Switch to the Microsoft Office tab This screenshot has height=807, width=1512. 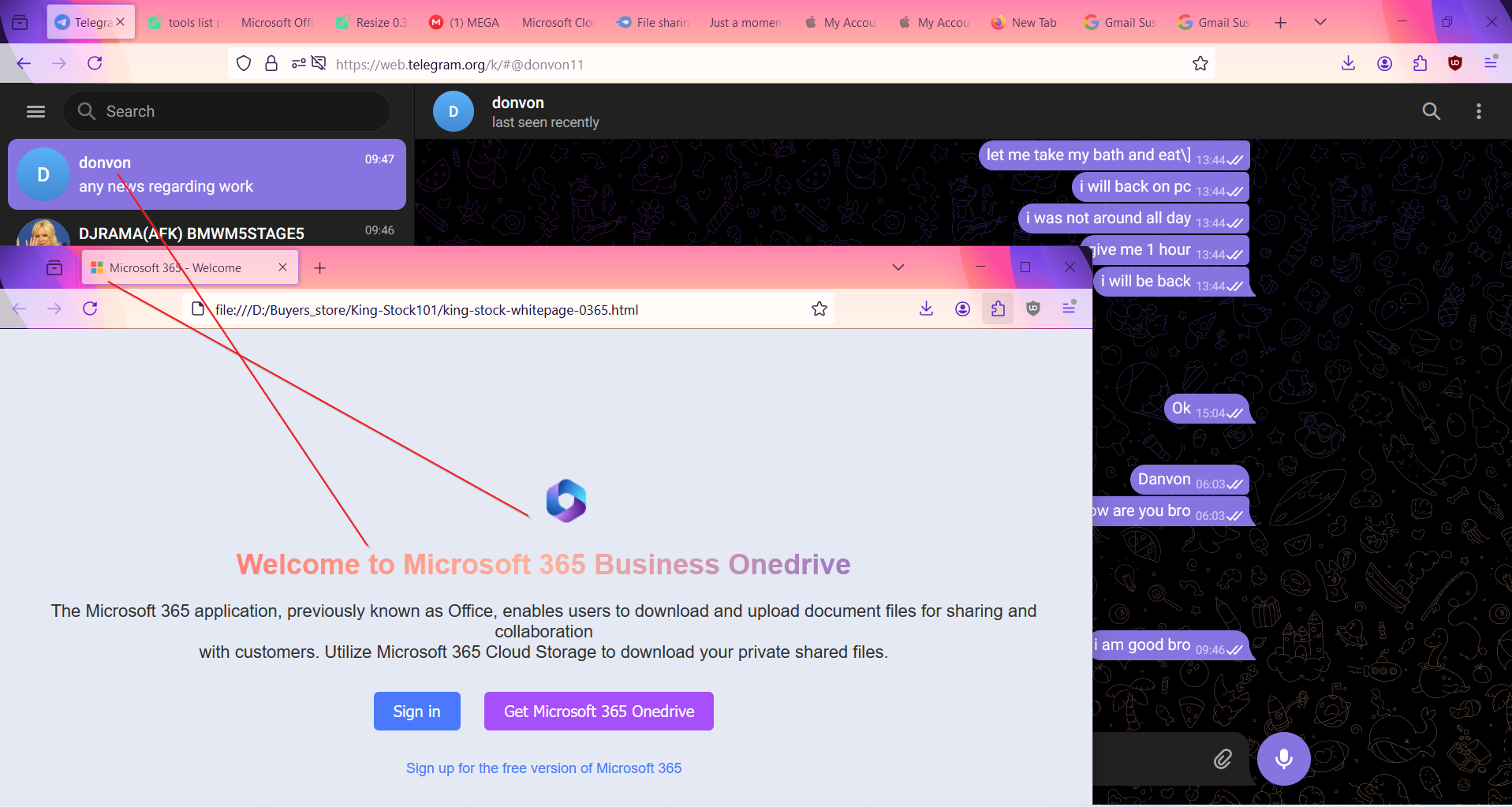(278, 22)
